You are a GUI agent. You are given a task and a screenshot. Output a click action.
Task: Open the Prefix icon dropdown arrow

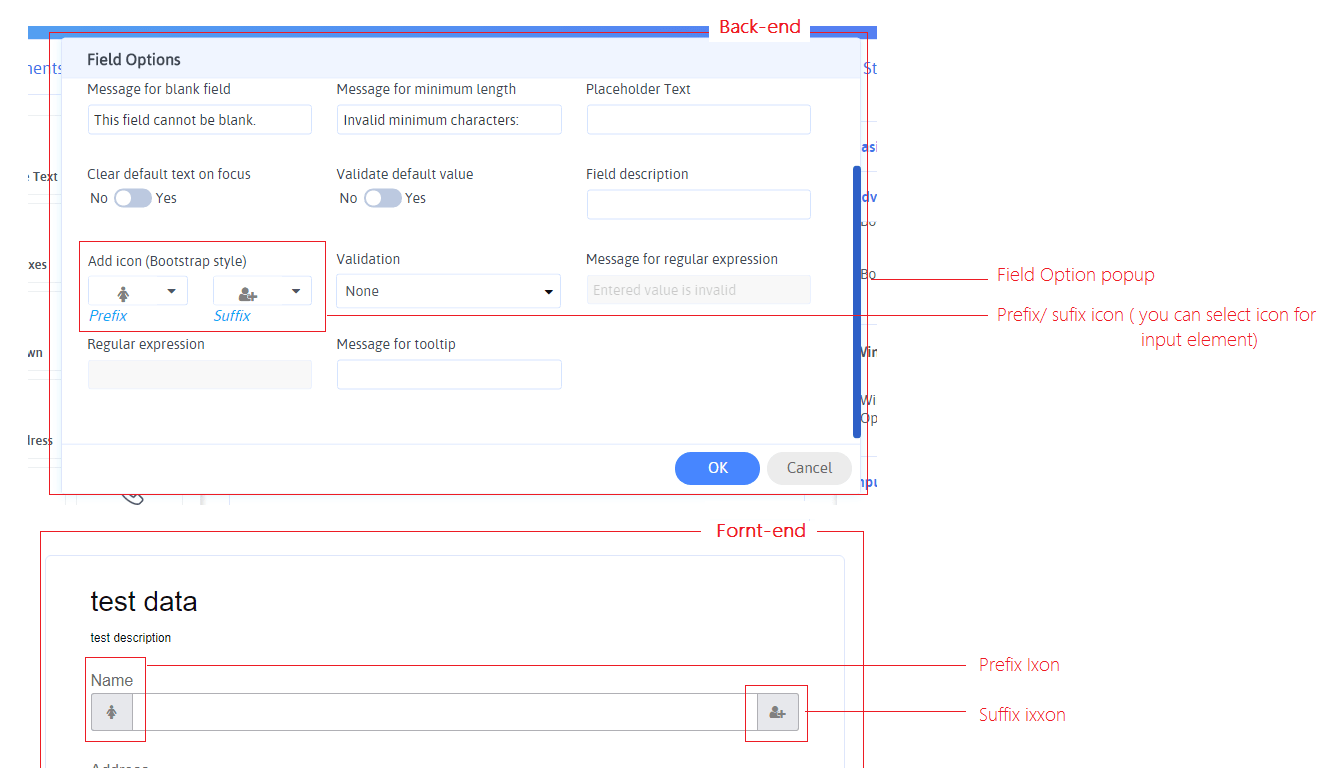tap(172, 291)
